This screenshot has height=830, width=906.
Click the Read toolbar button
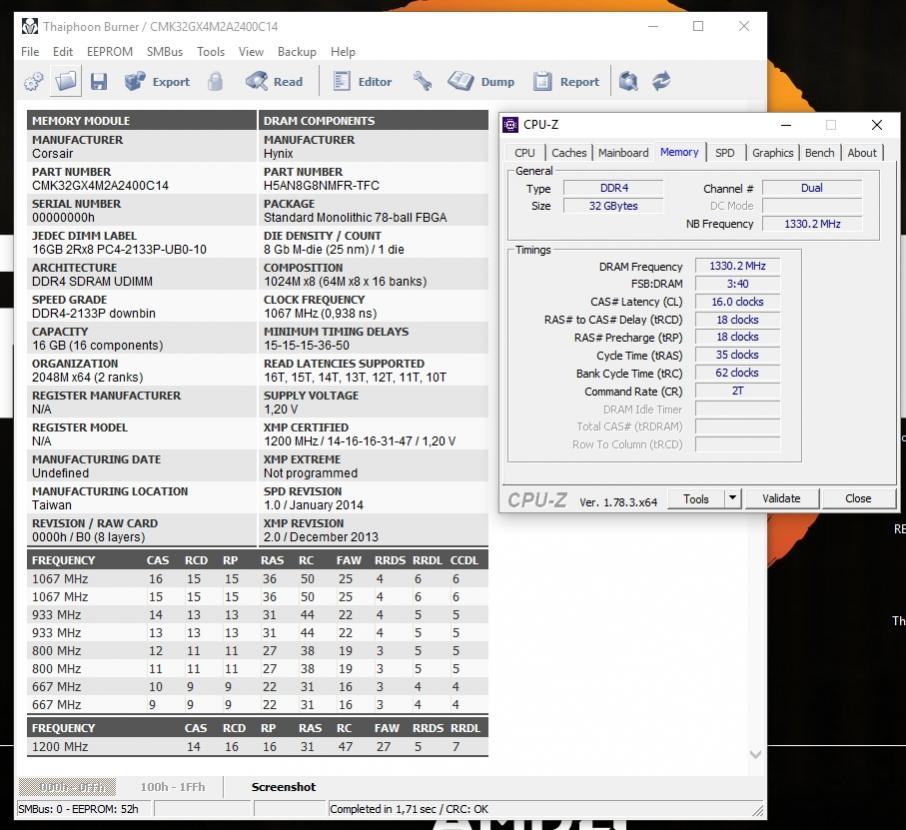pos(274,81)
